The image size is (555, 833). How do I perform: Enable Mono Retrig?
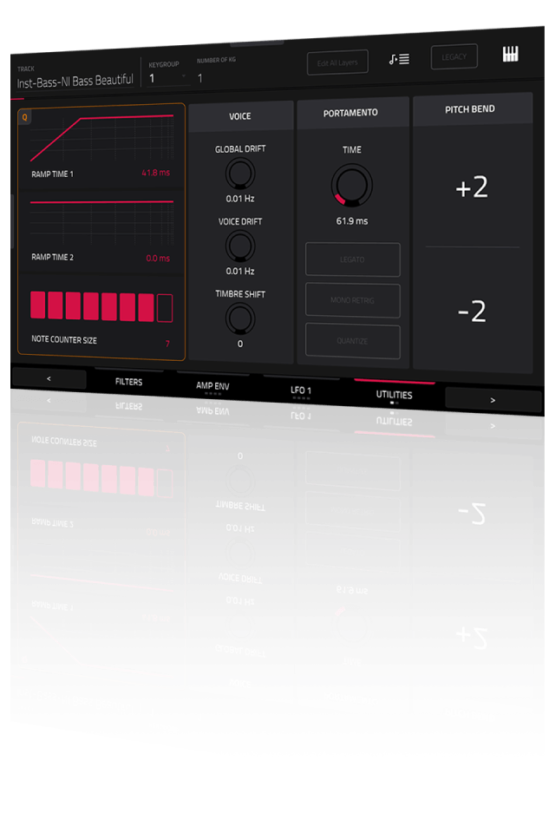point(353,300)
